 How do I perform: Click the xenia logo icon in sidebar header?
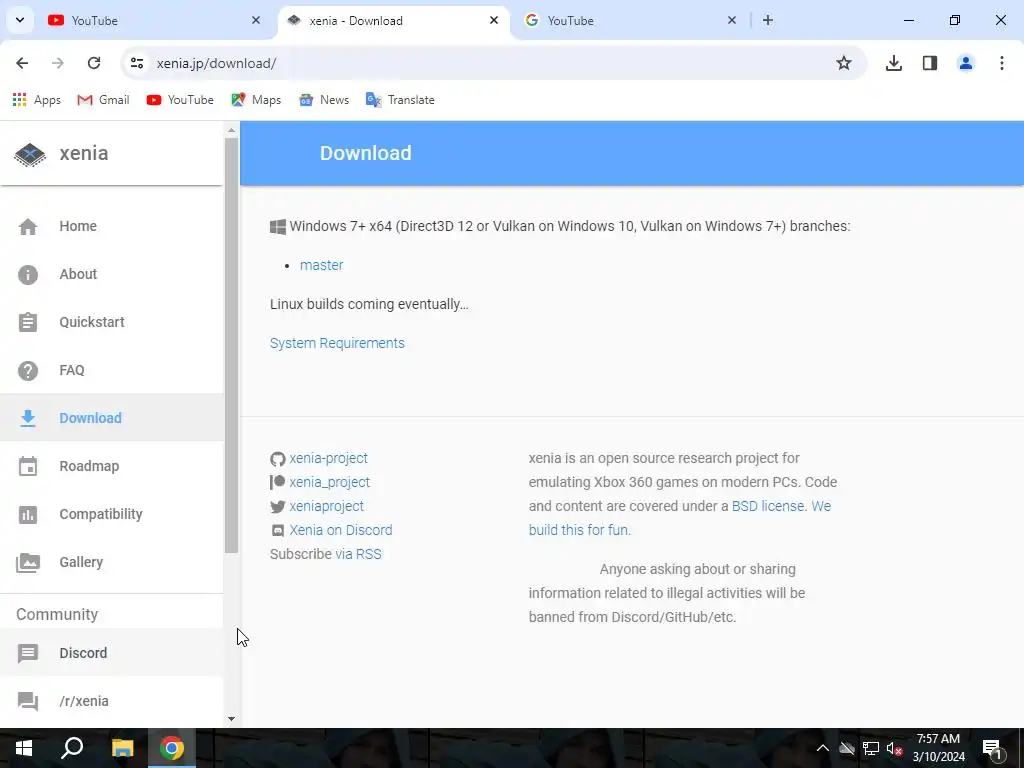tap(30, 154)
